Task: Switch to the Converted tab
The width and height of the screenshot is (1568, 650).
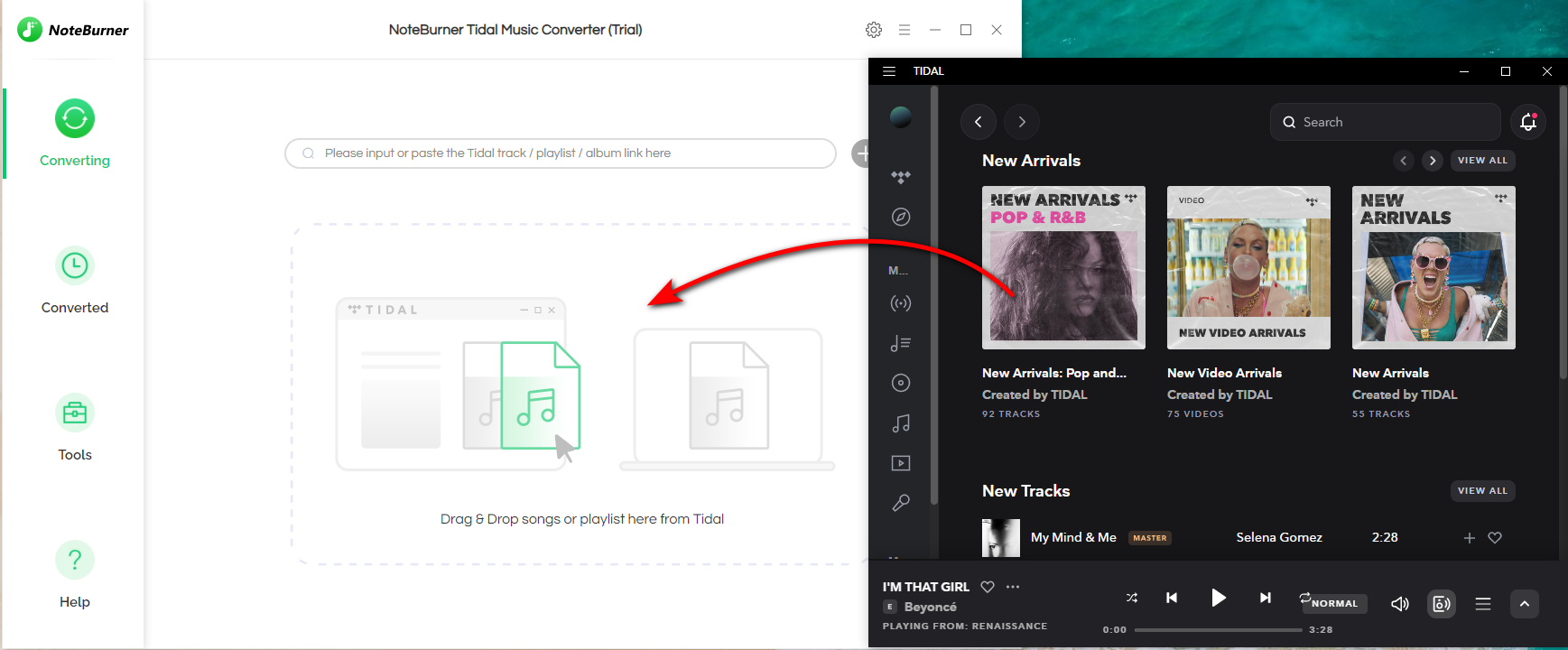Action: click(75, 280)
